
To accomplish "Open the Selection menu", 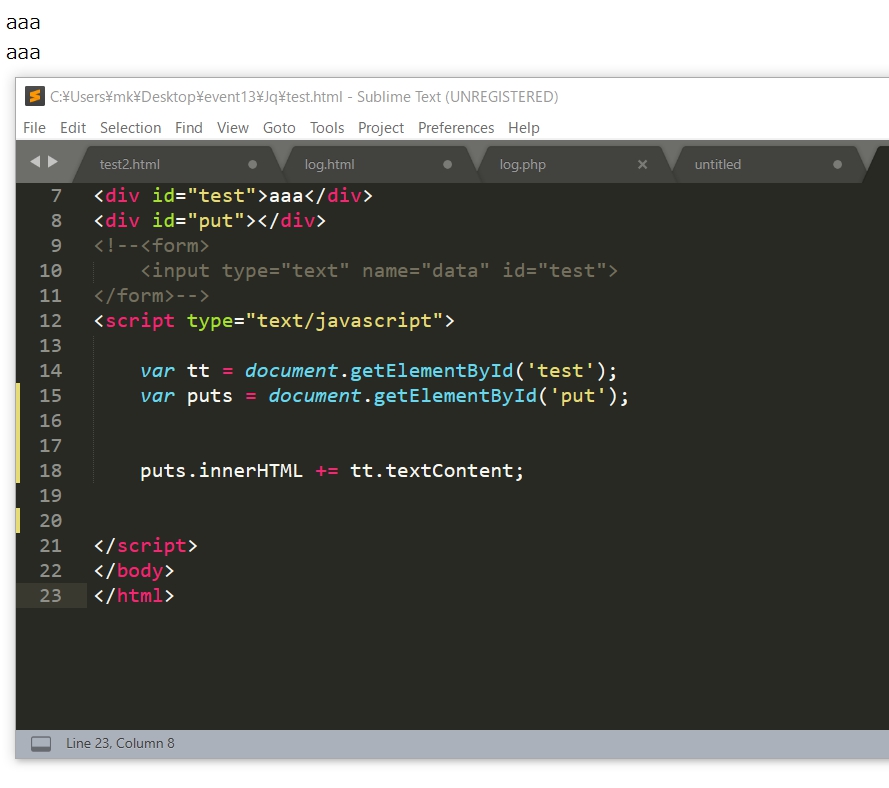I will pos(130,127).
